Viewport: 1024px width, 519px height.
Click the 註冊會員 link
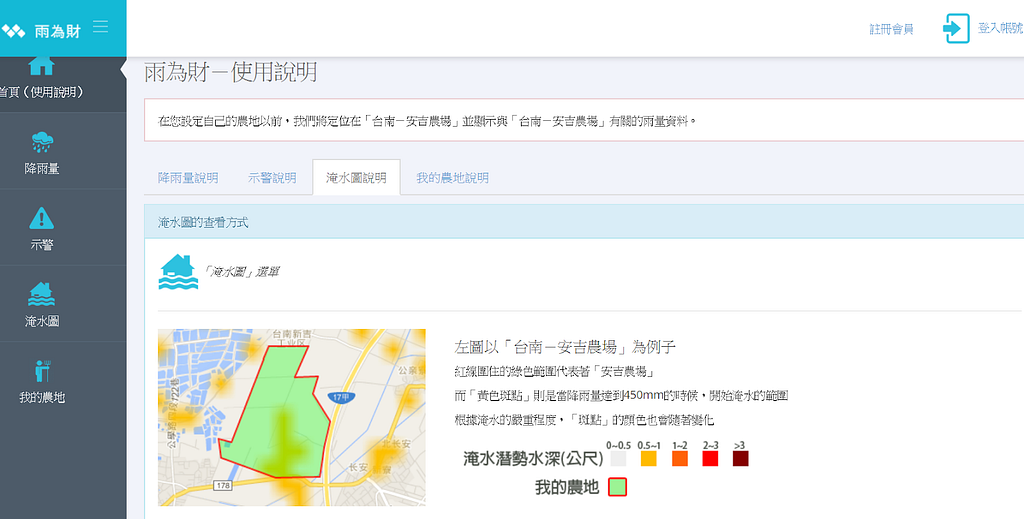[x=891, y=29]
